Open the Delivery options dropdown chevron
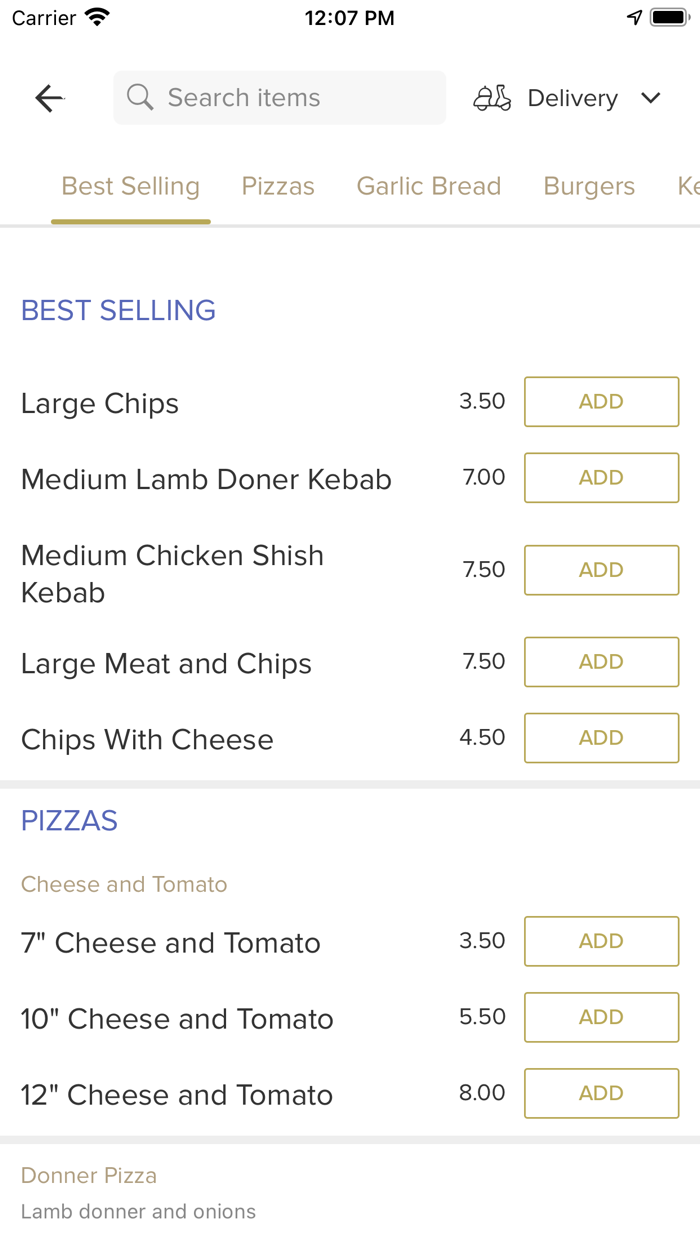Screen dimensions: 700x1244 pos(651,98)
